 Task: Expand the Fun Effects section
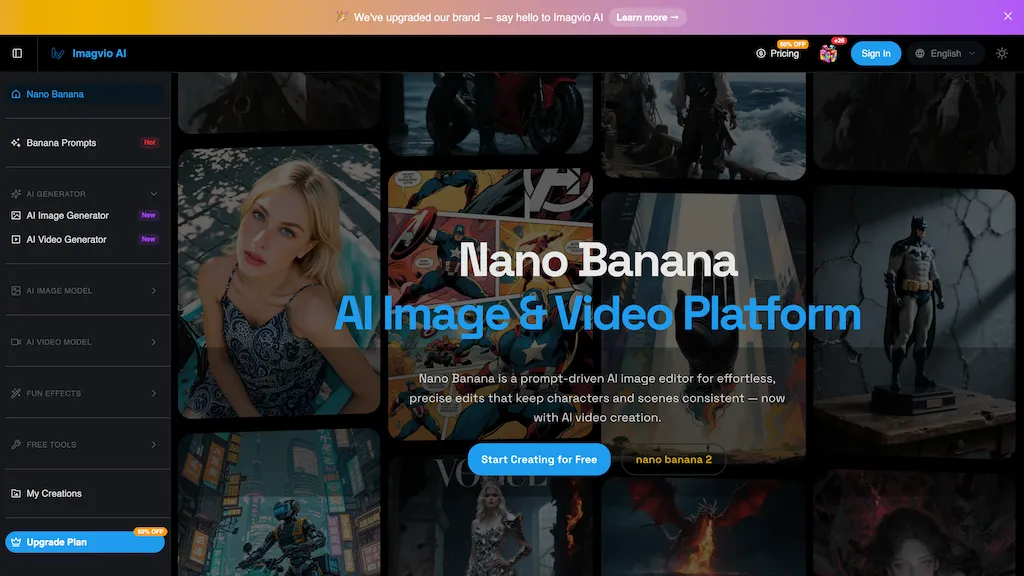[154, 393]
